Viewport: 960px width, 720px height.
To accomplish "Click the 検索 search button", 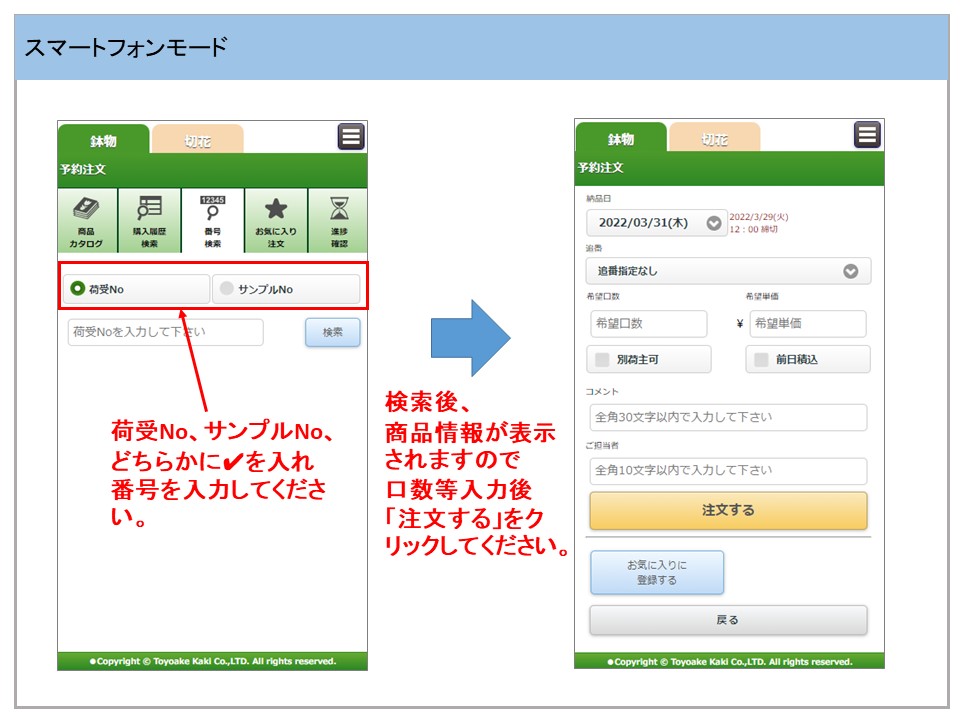I will click(332, 332).
